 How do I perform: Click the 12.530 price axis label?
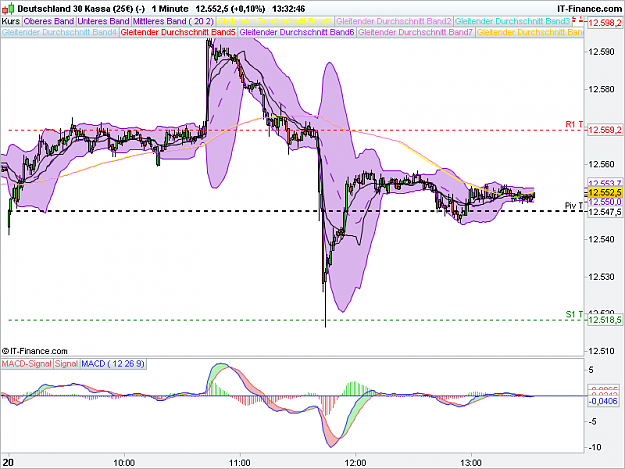pos(601,277)
